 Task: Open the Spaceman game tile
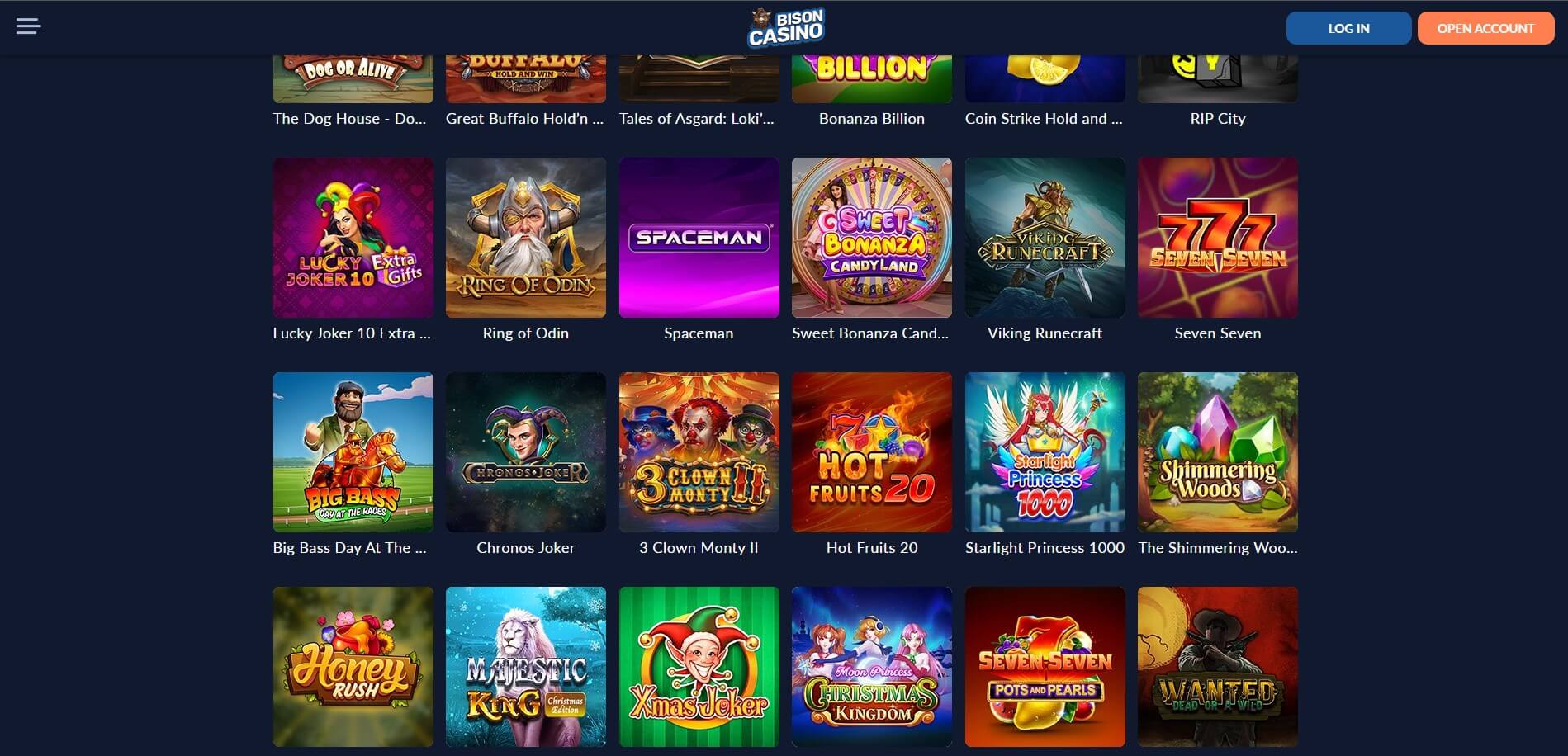(699, 238)
